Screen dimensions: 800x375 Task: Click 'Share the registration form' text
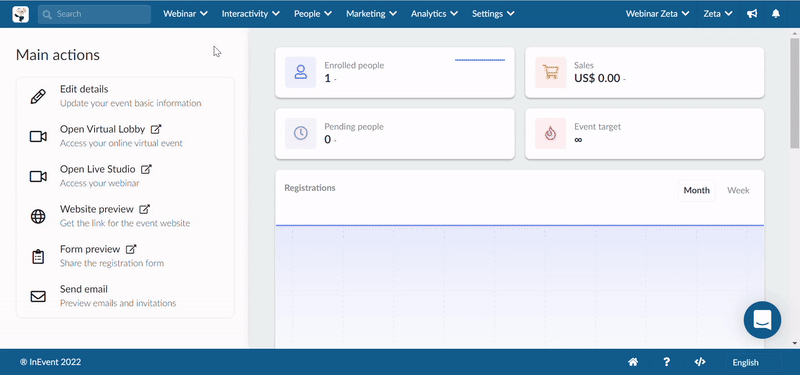pos(112,263)
